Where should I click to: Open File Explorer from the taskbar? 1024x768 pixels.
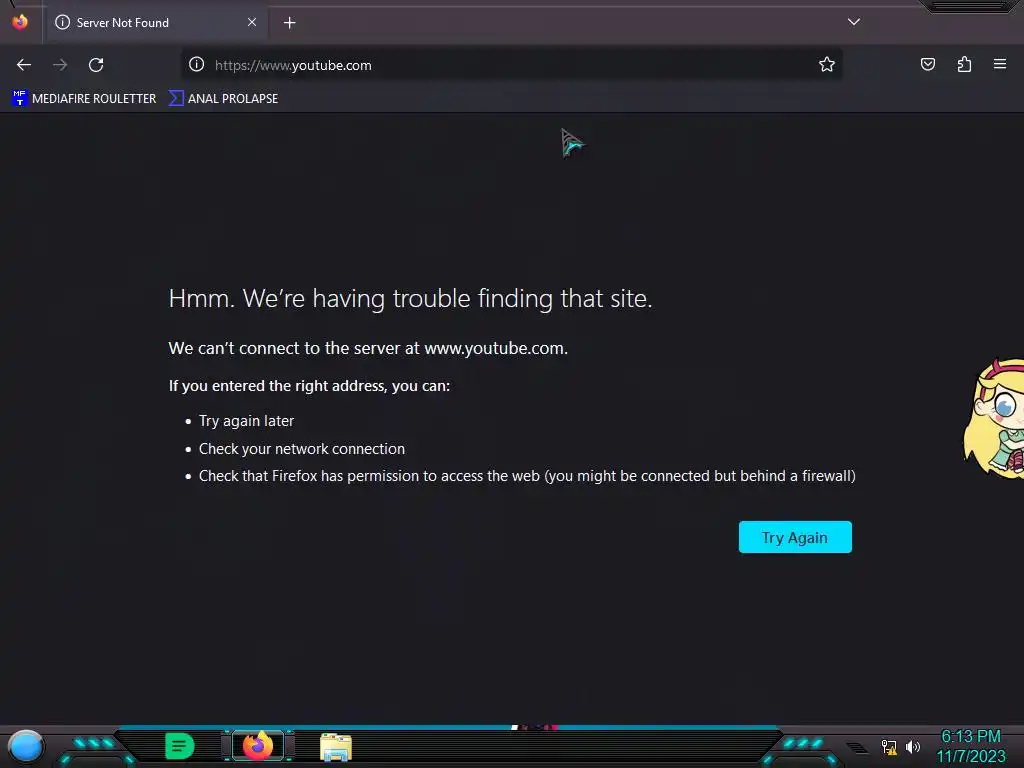336,747
